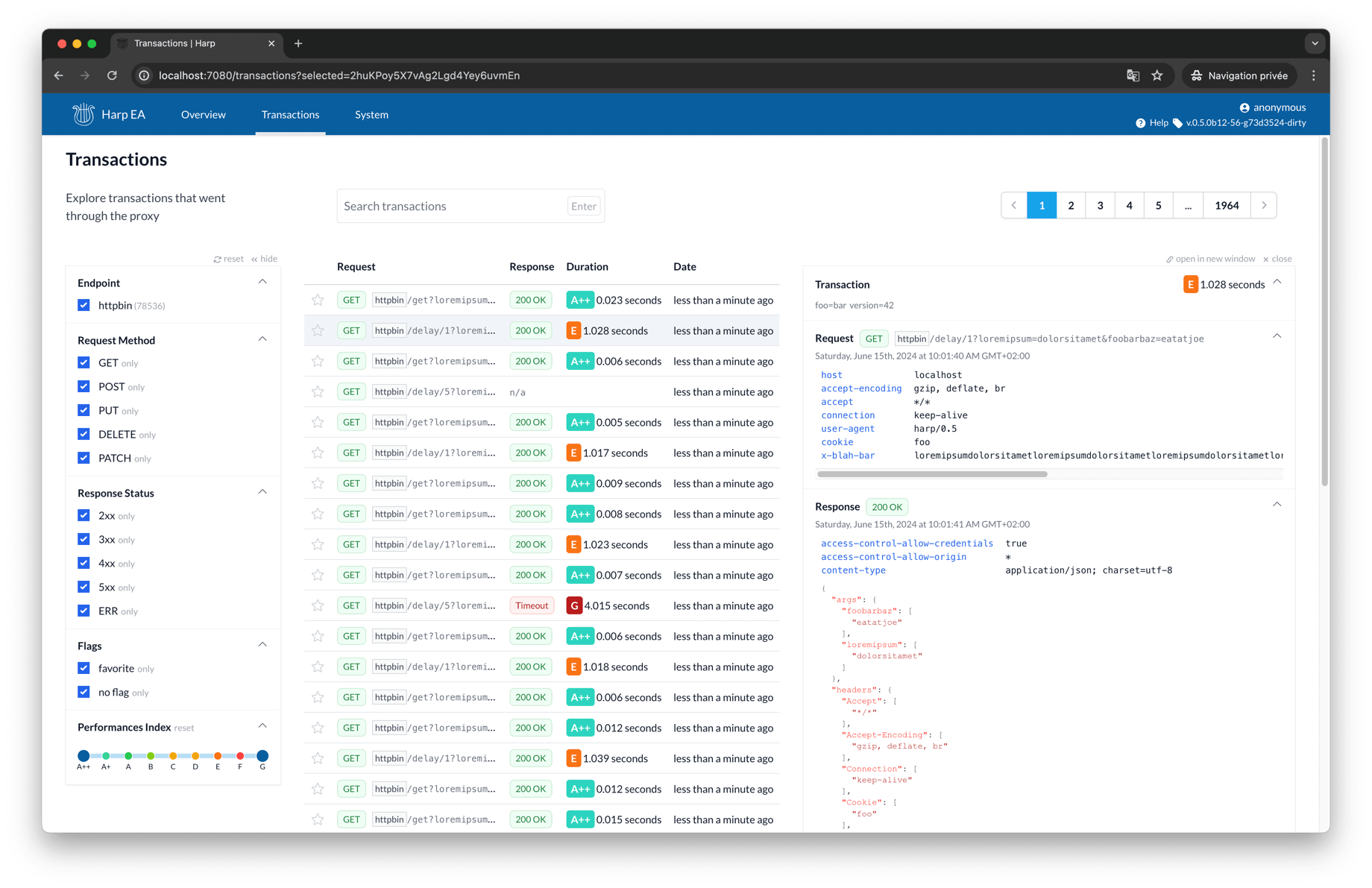Screen dimensions: 1372x888
Task: Collapse the Request details section
Action: pyautogui.click(x=1277, y=337)
